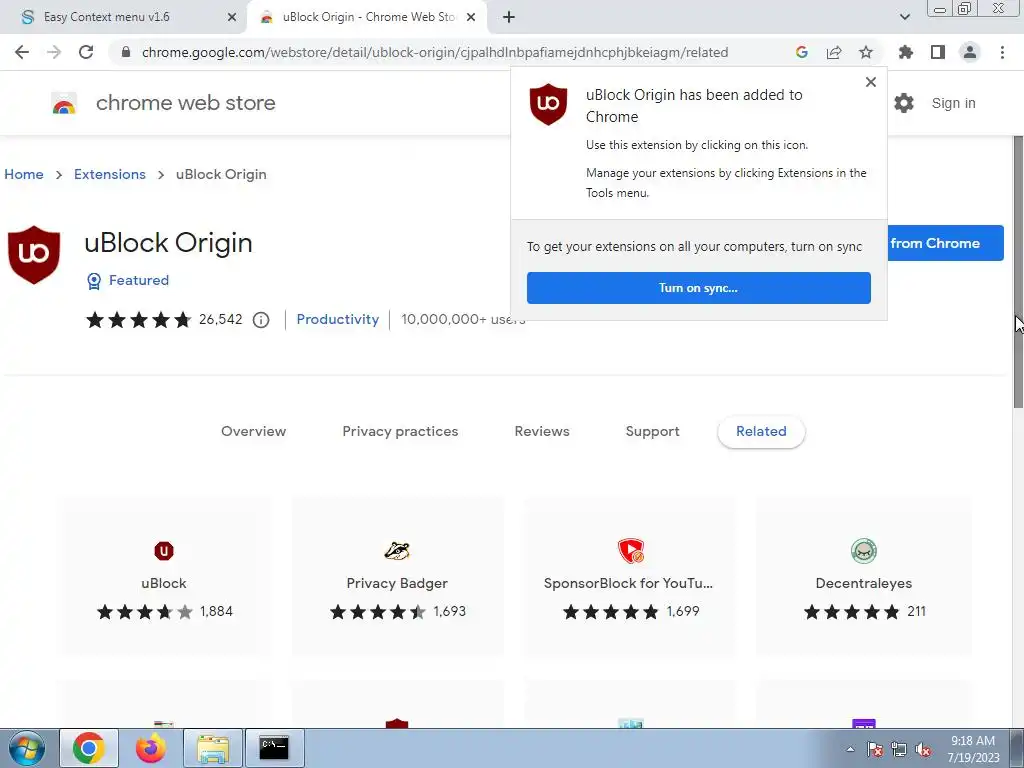
Task: Click the uBlock related extension icon
Action: (x=164, y=551)
